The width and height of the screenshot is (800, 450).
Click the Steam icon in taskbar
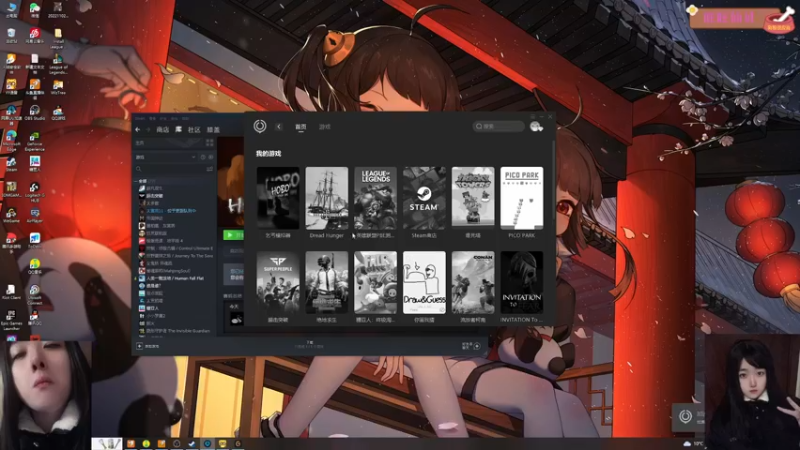tap(192, 444)
